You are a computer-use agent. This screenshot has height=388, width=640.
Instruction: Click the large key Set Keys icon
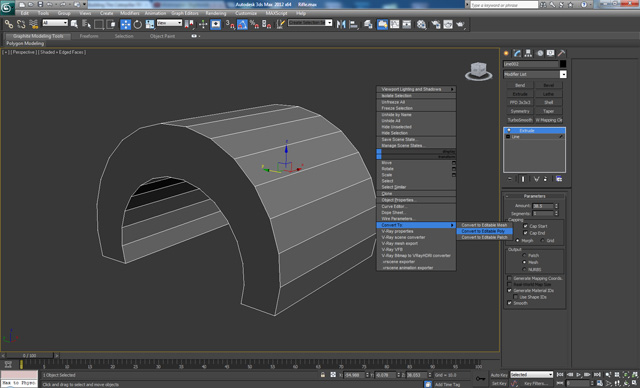point(480,379)
